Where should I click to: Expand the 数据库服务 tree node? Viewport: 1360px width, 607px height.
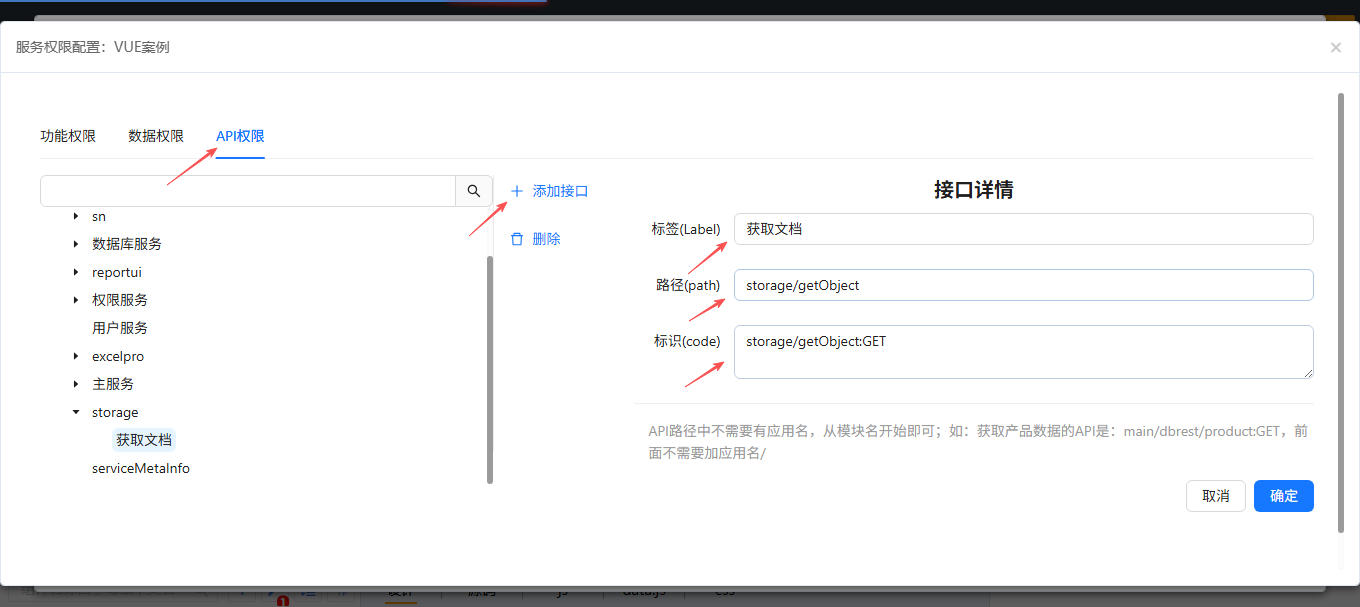point(76,244)
